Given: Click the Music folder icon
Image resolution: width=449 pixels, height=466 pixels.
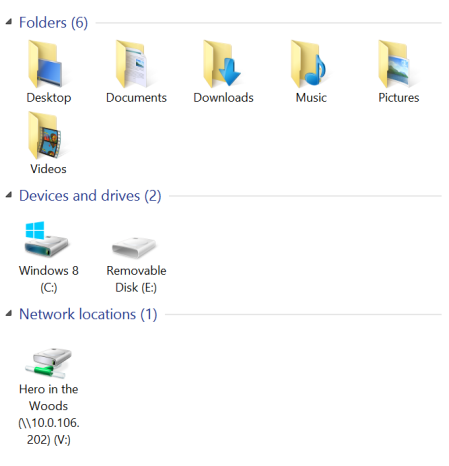Looking at the screenshot, I should click(308, 64).
